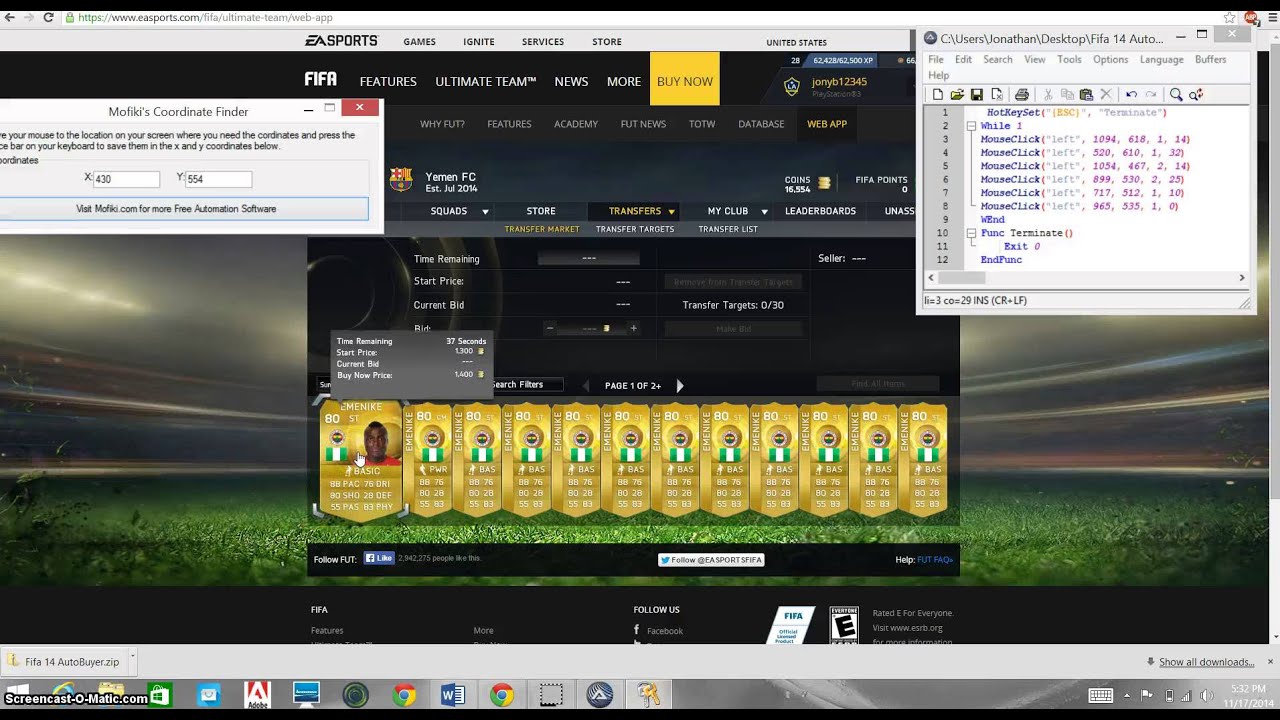Open the DATABASE tab
Viewport: 1280px width, 720px height.
coord(761,124)
